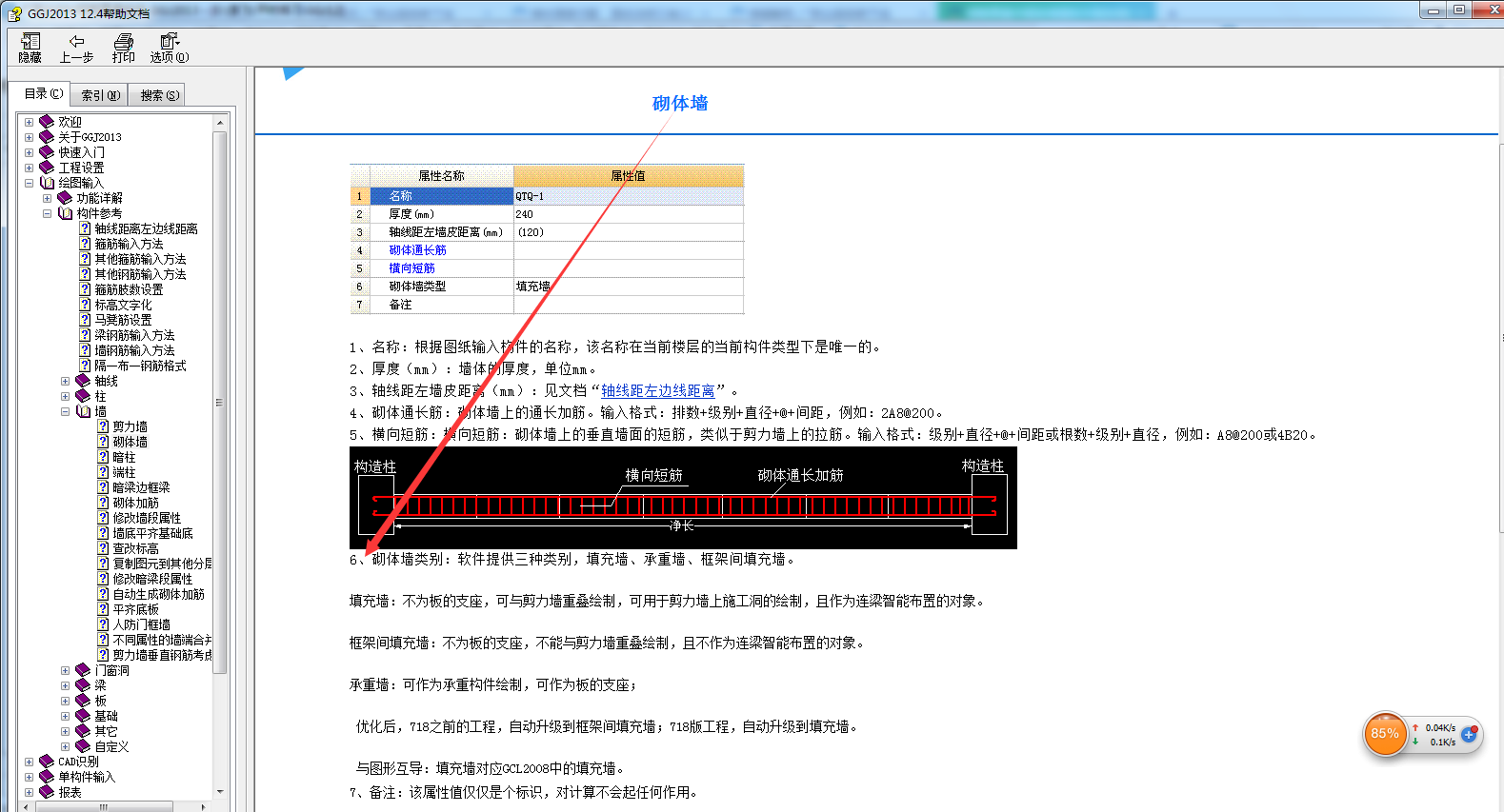Viewport: 1504px width, 812px height.
Task: Select the 板 tree item
Action: pos(100,701)
